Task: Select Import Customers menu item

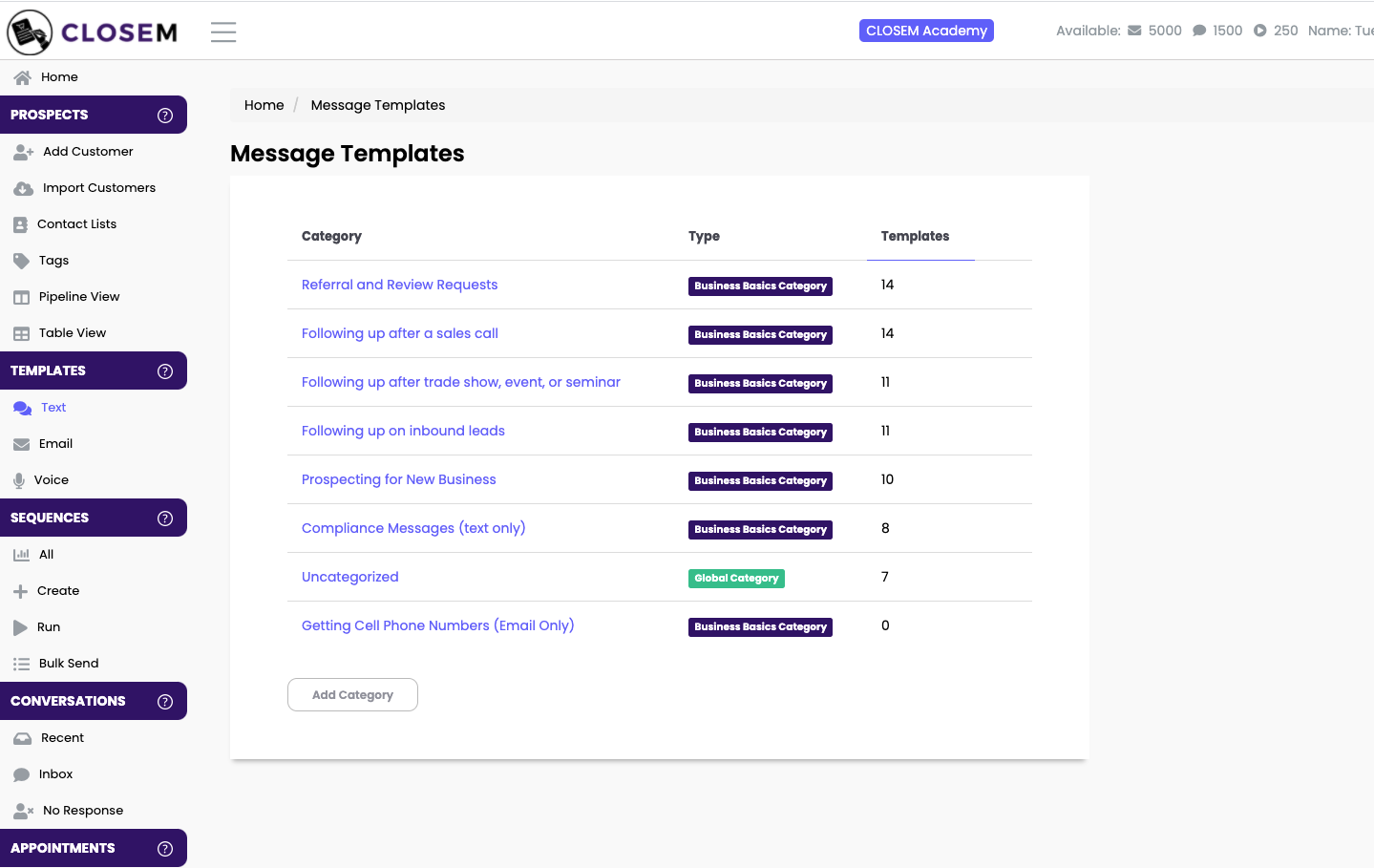Action: [99, 188]
